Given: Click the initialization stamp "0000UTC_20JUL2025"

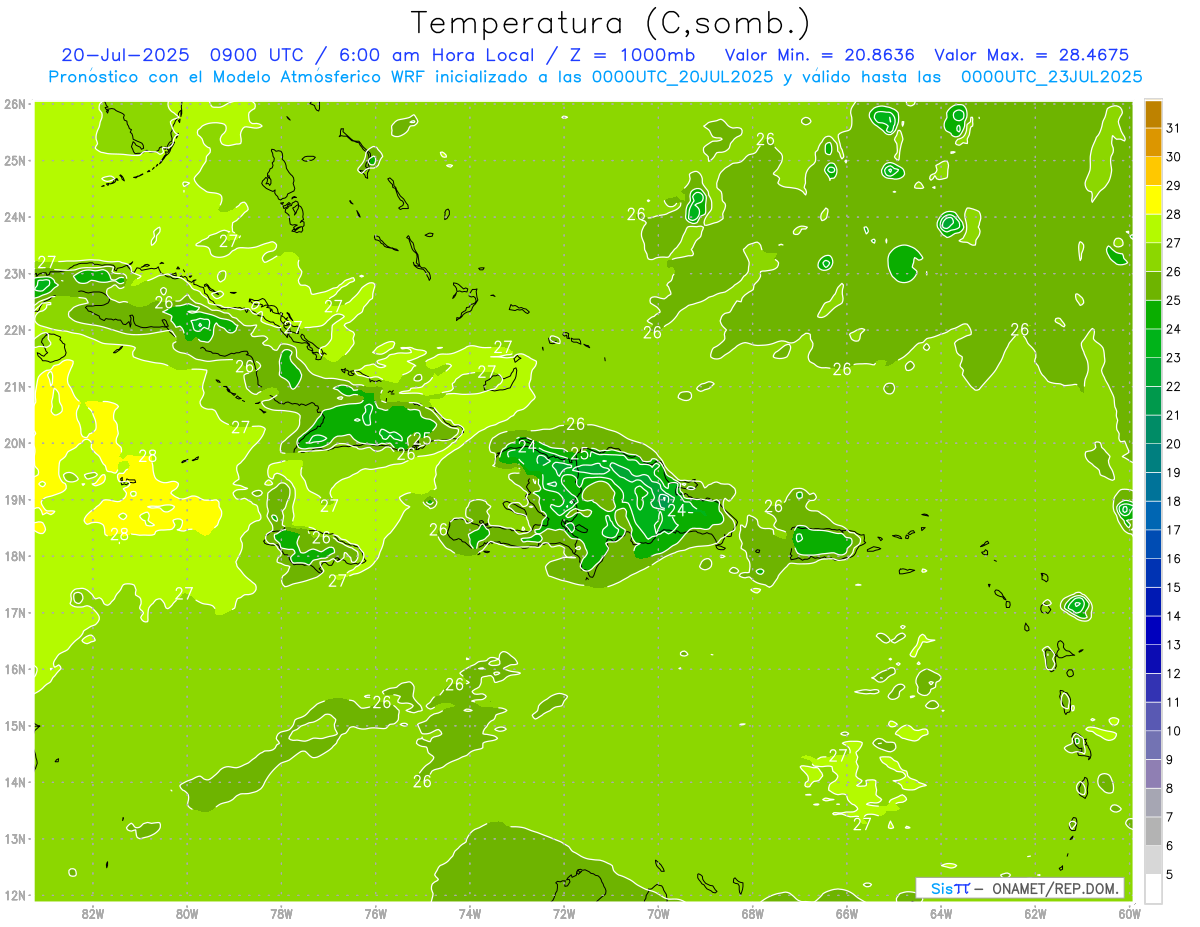Looking at the screenshot, I should point(682,77).
